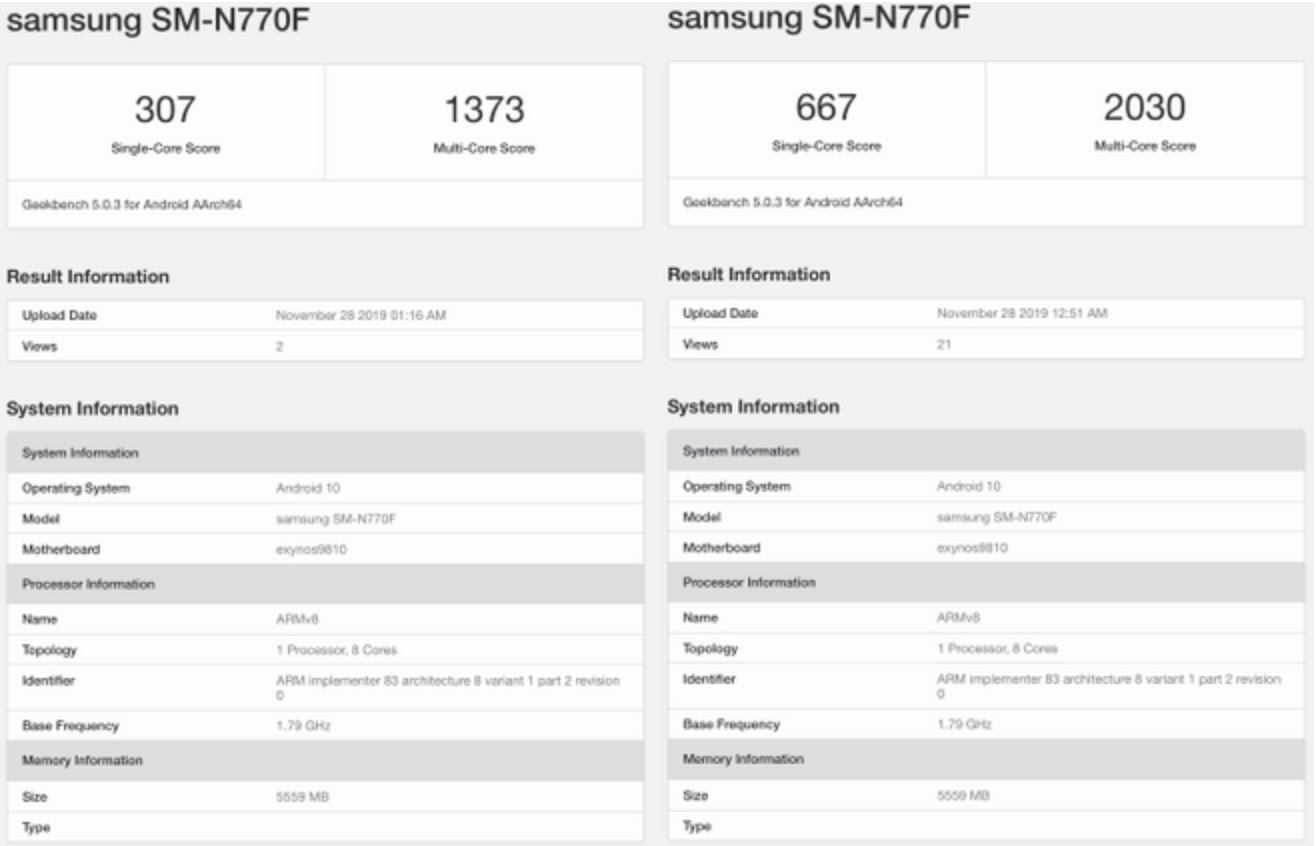Click System Information heading in 307-score result
1316x846 pixels.
(92, 409)
